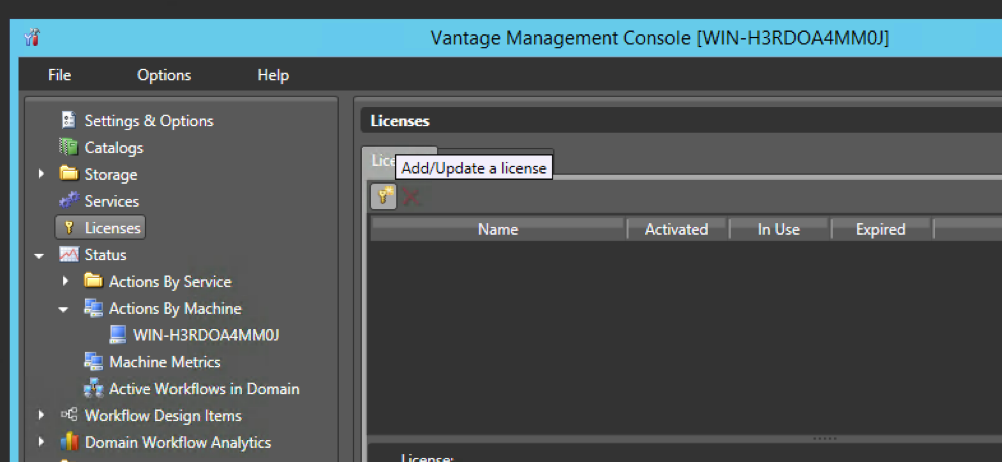
Task: Select Actions By Service label
Action: pyautogui.click(x=170, y=282)
